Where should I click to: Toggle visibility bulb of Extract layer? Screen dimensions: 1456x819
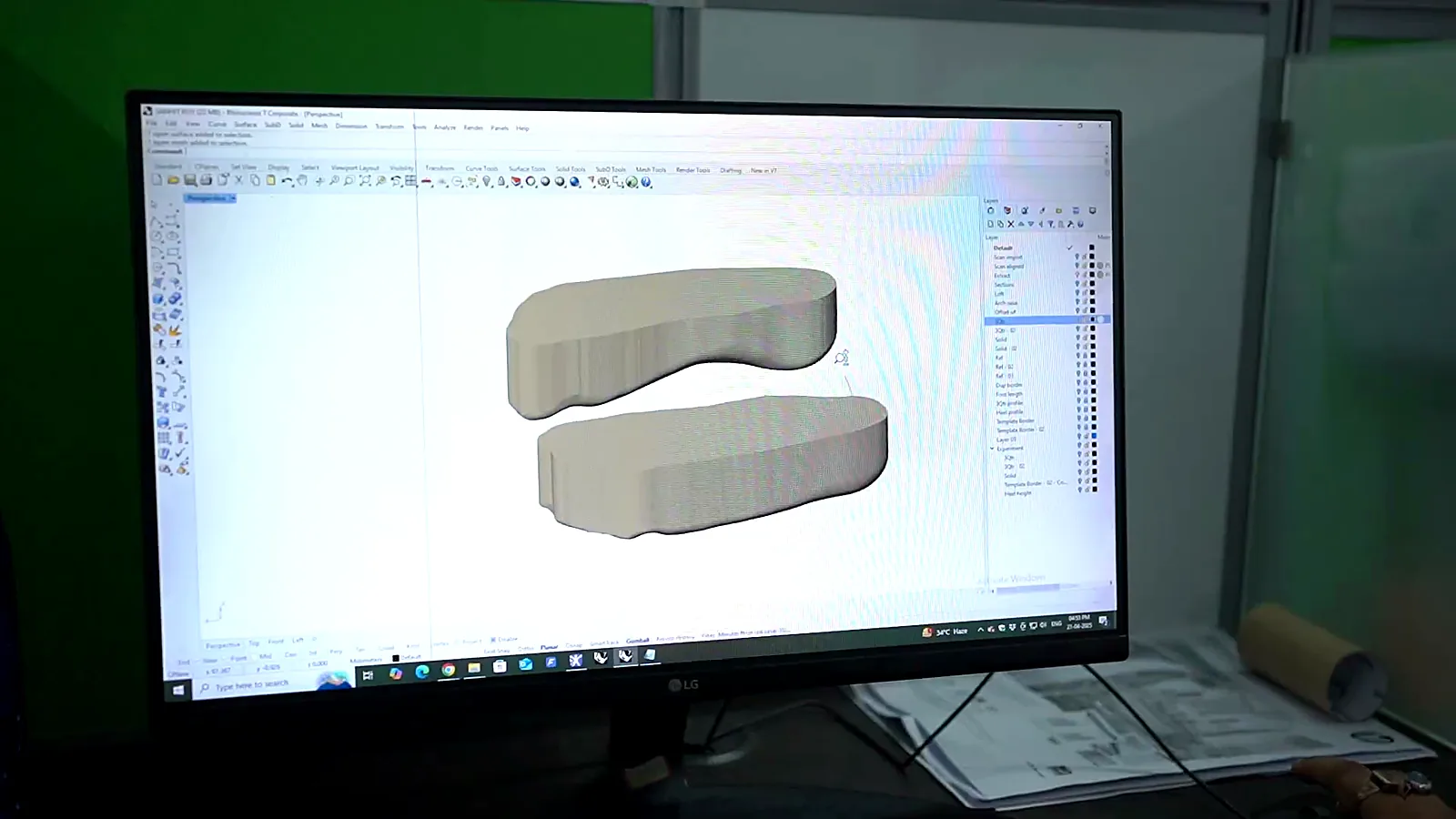pyautogui.click(x=1077, y=275)
